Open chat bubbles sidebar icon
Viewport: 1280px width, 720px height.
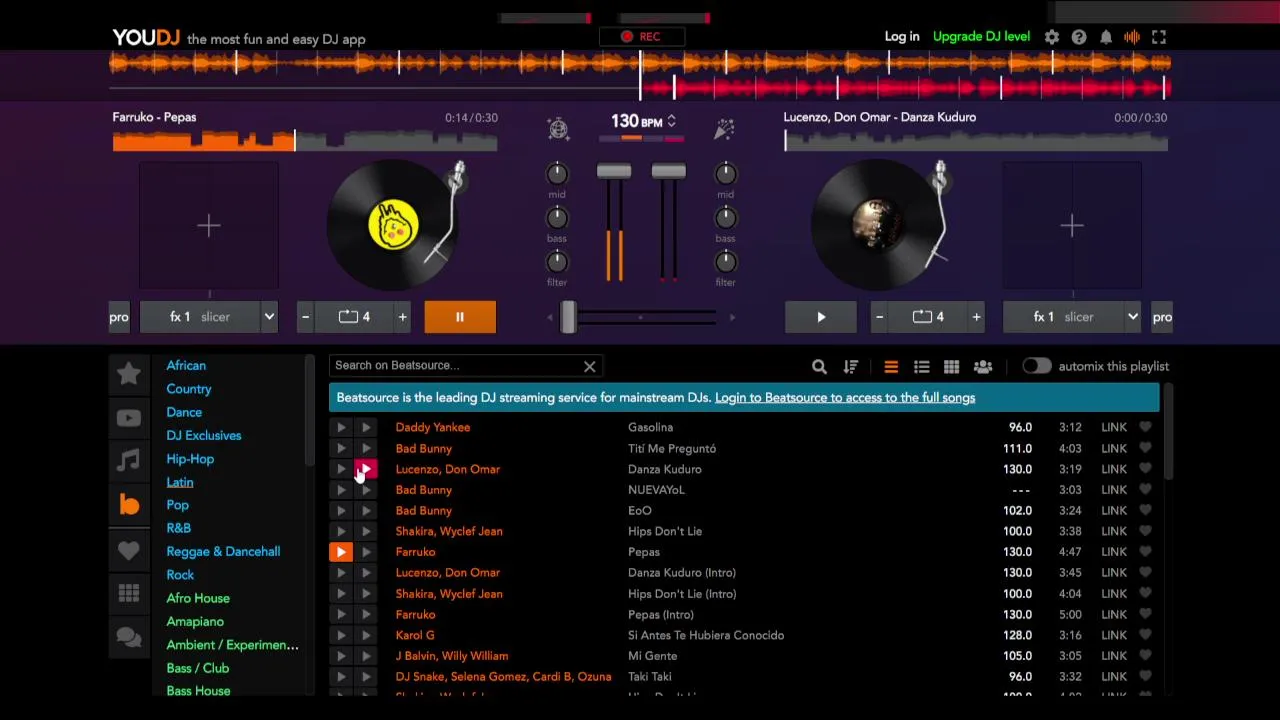129,638
